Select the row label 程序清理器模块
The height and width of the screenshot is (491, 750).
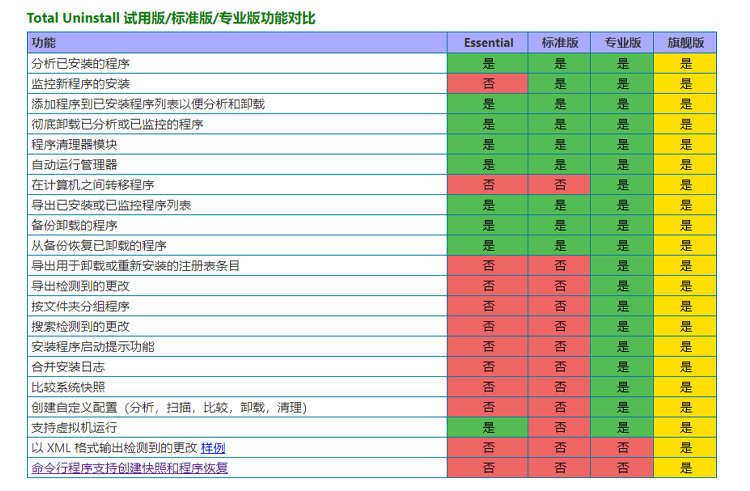click(x=74, y=144)
